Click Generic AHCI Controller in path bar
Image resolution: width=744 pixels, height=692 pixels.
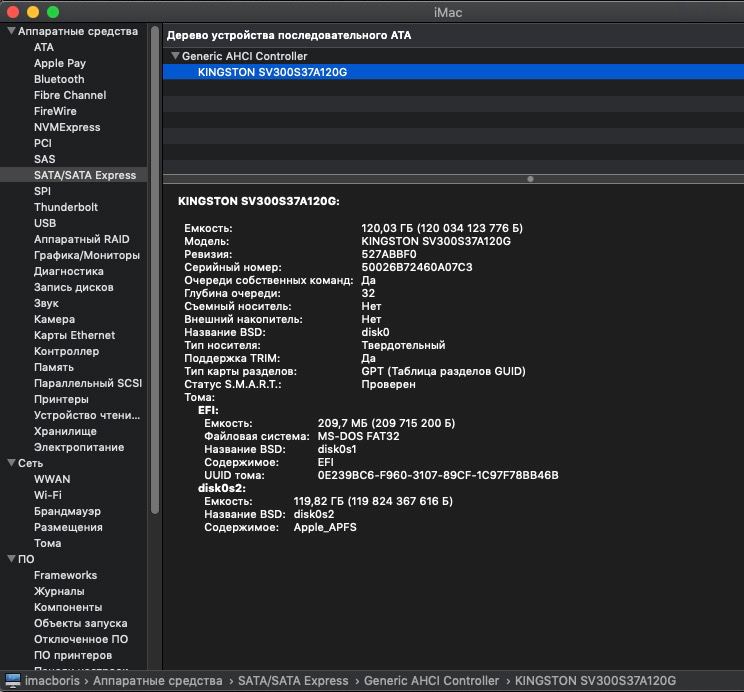click(x=431, y=680)
